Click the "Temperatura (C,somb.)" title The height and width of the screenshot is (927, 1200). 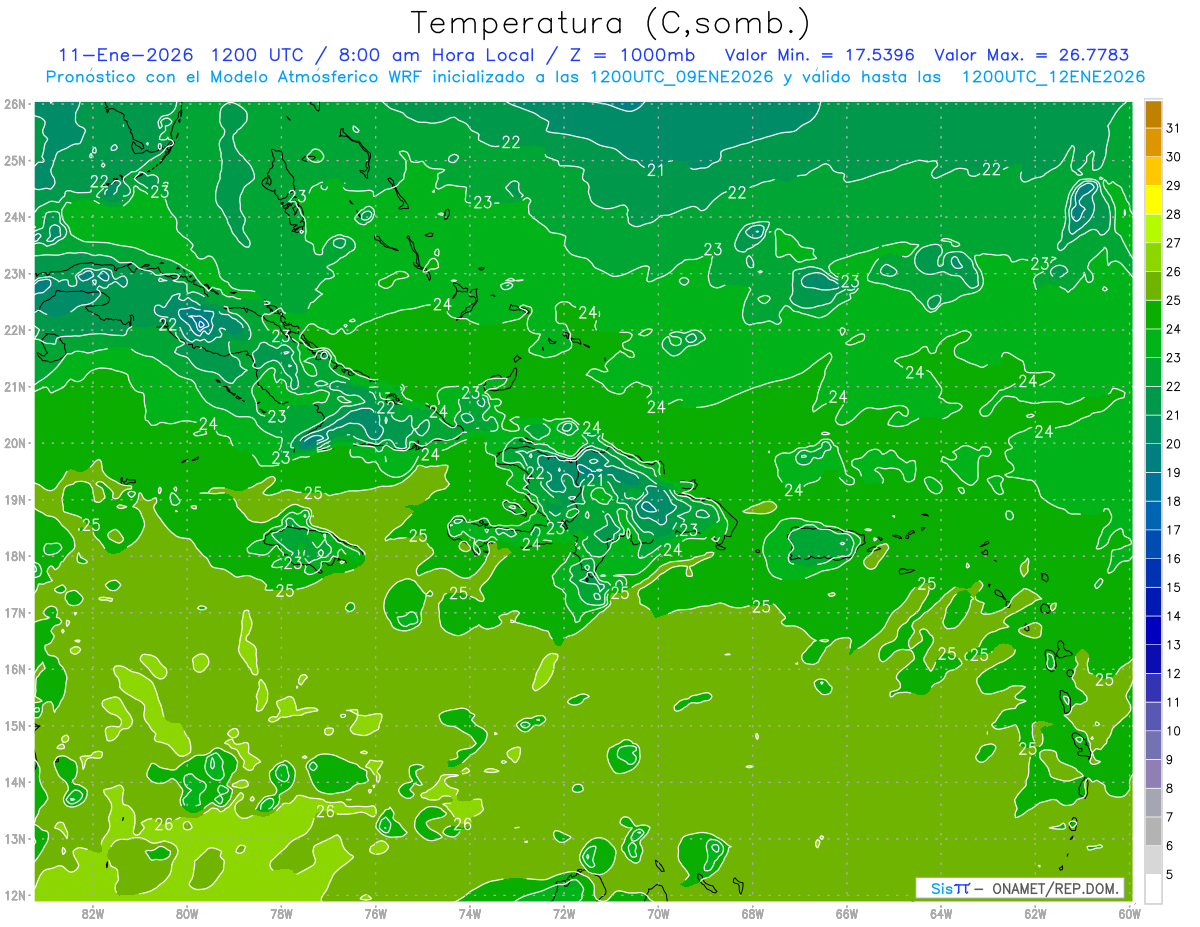611,23
